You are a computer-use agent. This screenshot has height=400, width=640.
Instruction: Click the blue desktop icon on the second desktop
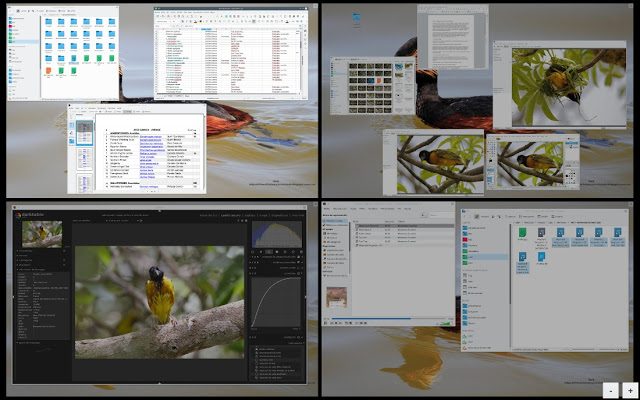356,18
